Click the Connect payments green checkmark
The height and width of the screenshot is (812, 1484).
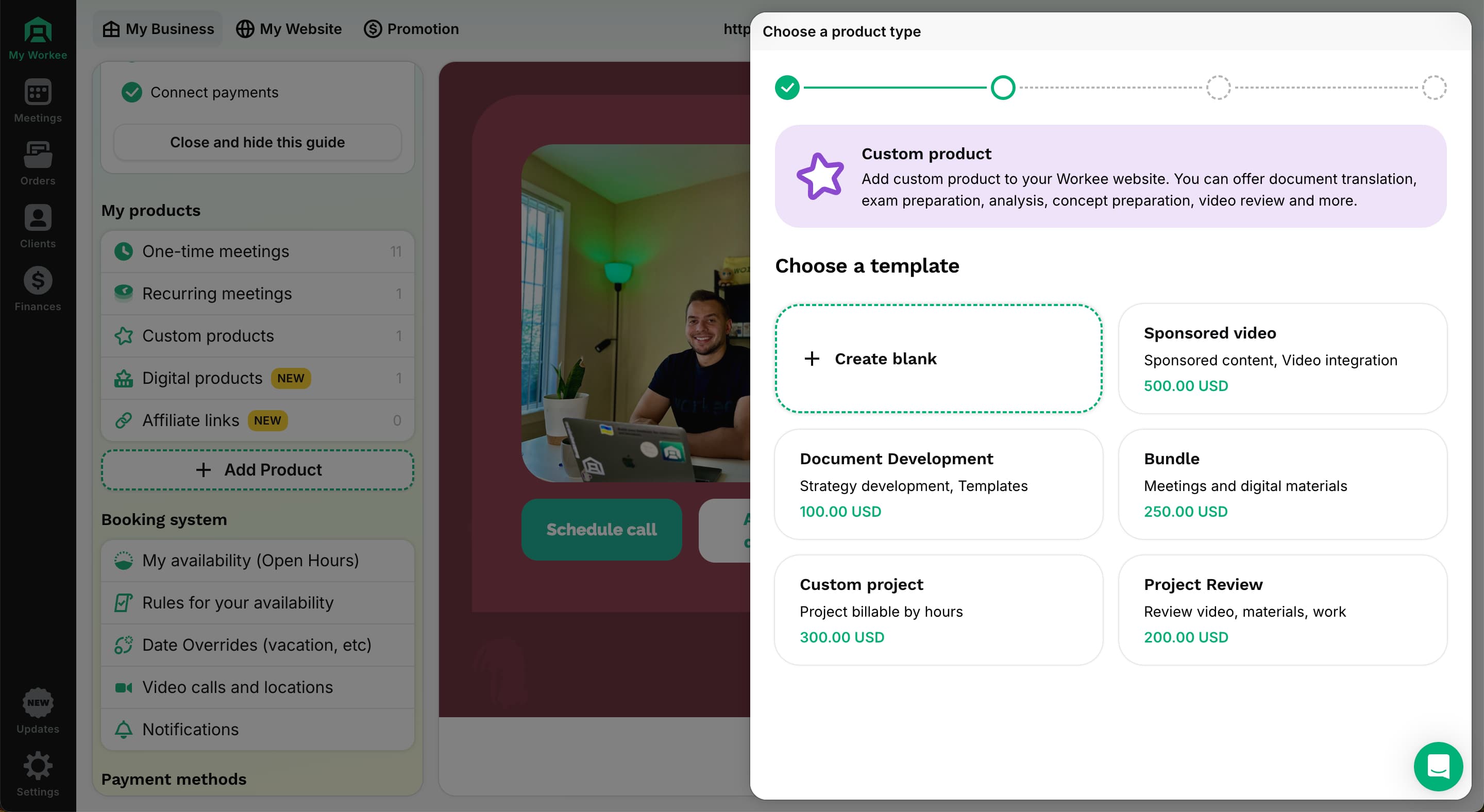(131, 92)
